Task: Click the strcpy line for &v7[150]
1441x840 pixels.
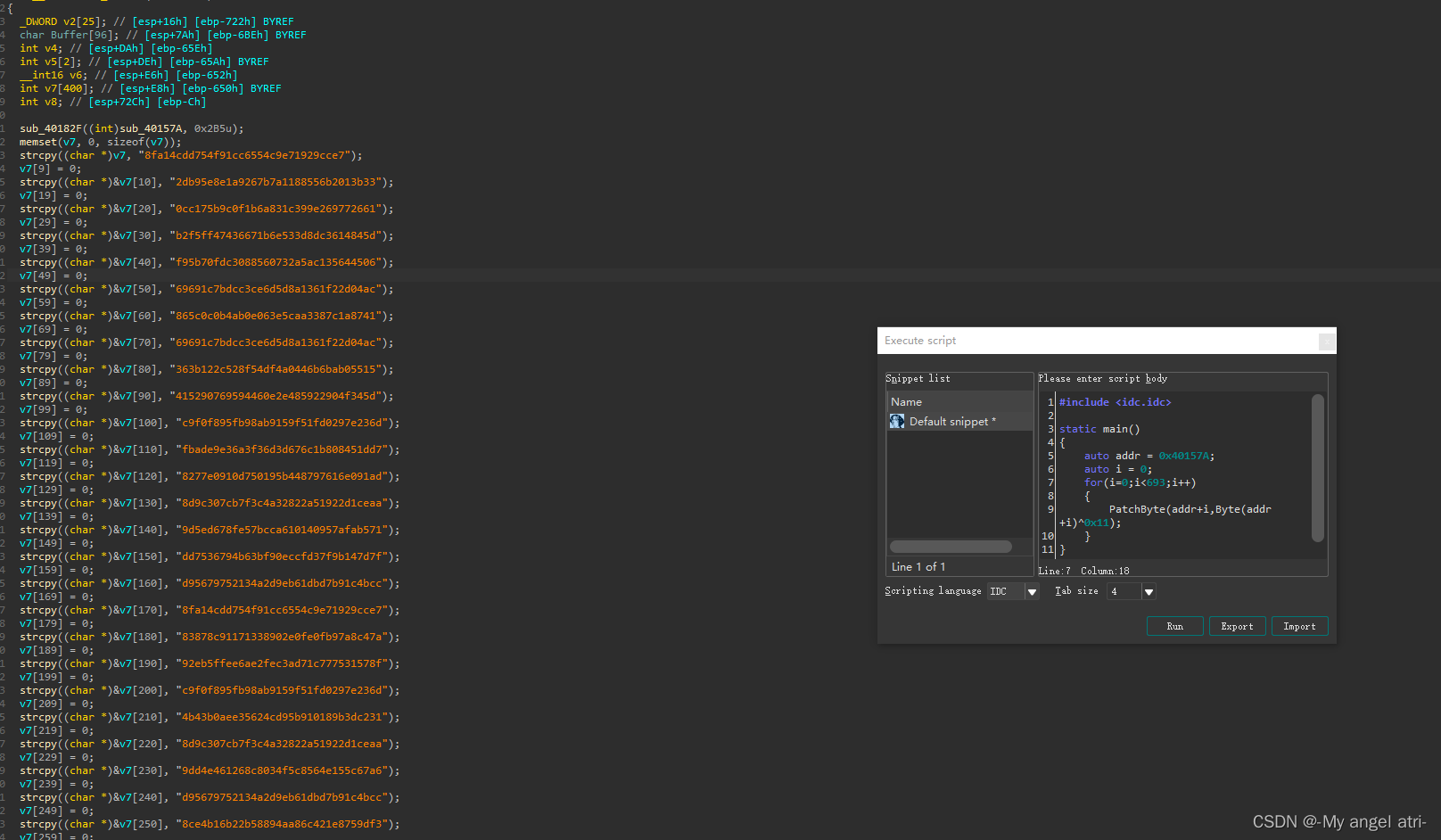Action: click(210, 556)
